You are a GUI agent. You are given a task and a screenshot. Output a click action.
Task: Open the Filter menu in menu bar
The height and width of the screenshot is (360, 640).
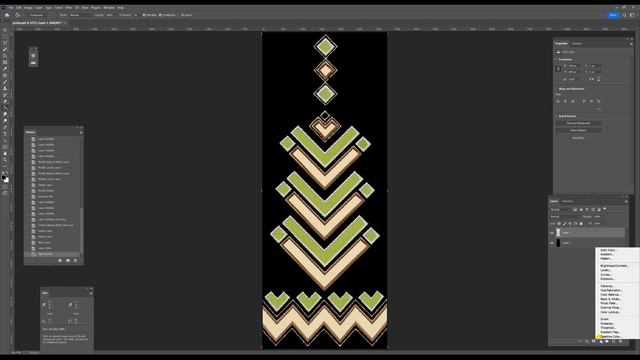click(69, 8)
